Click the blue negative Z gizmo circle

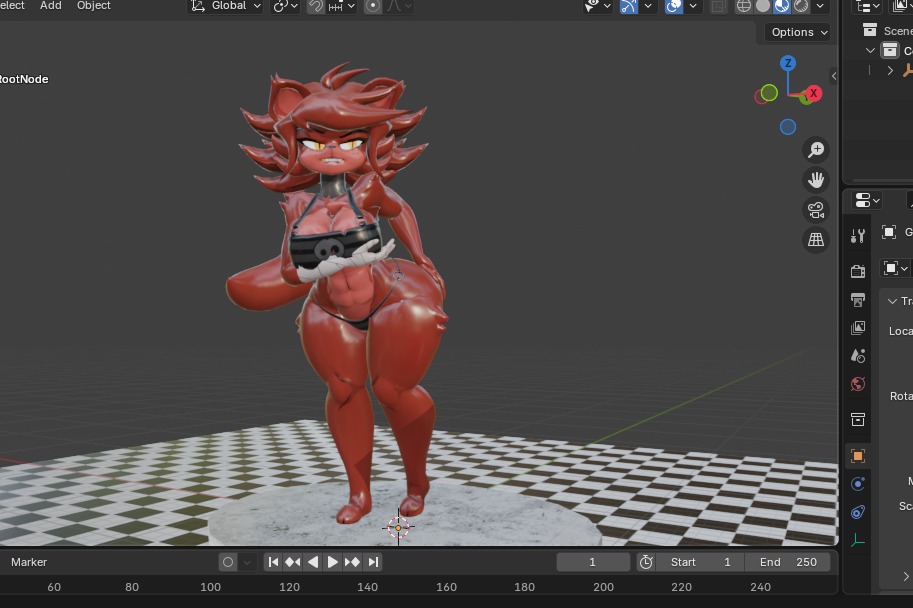pos(788,127)
